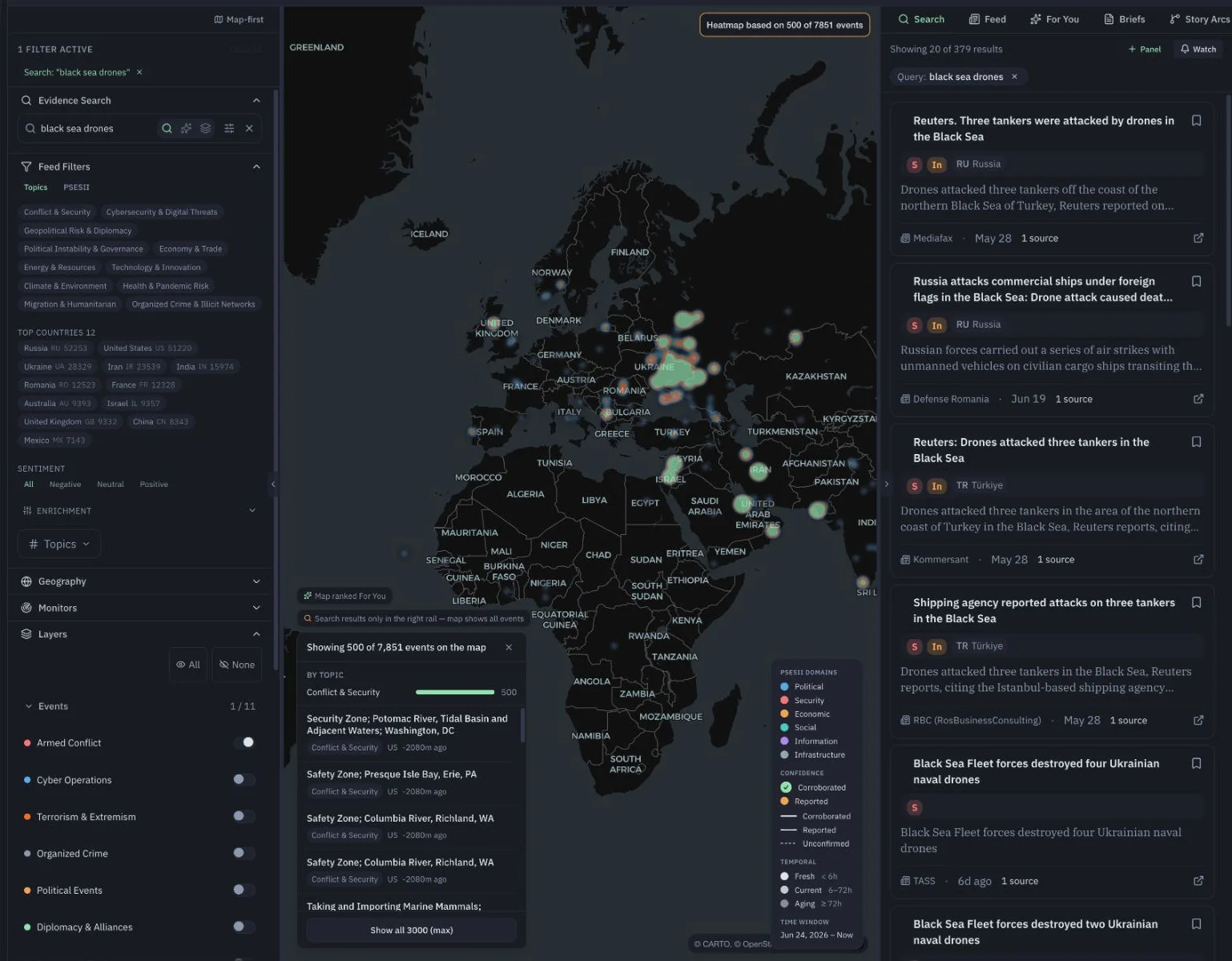The width and height of the screenshot is (1232, 961).
Task: Bookmark the Shipping agency reported attacks article
Action: click(x=1196, y=603)
